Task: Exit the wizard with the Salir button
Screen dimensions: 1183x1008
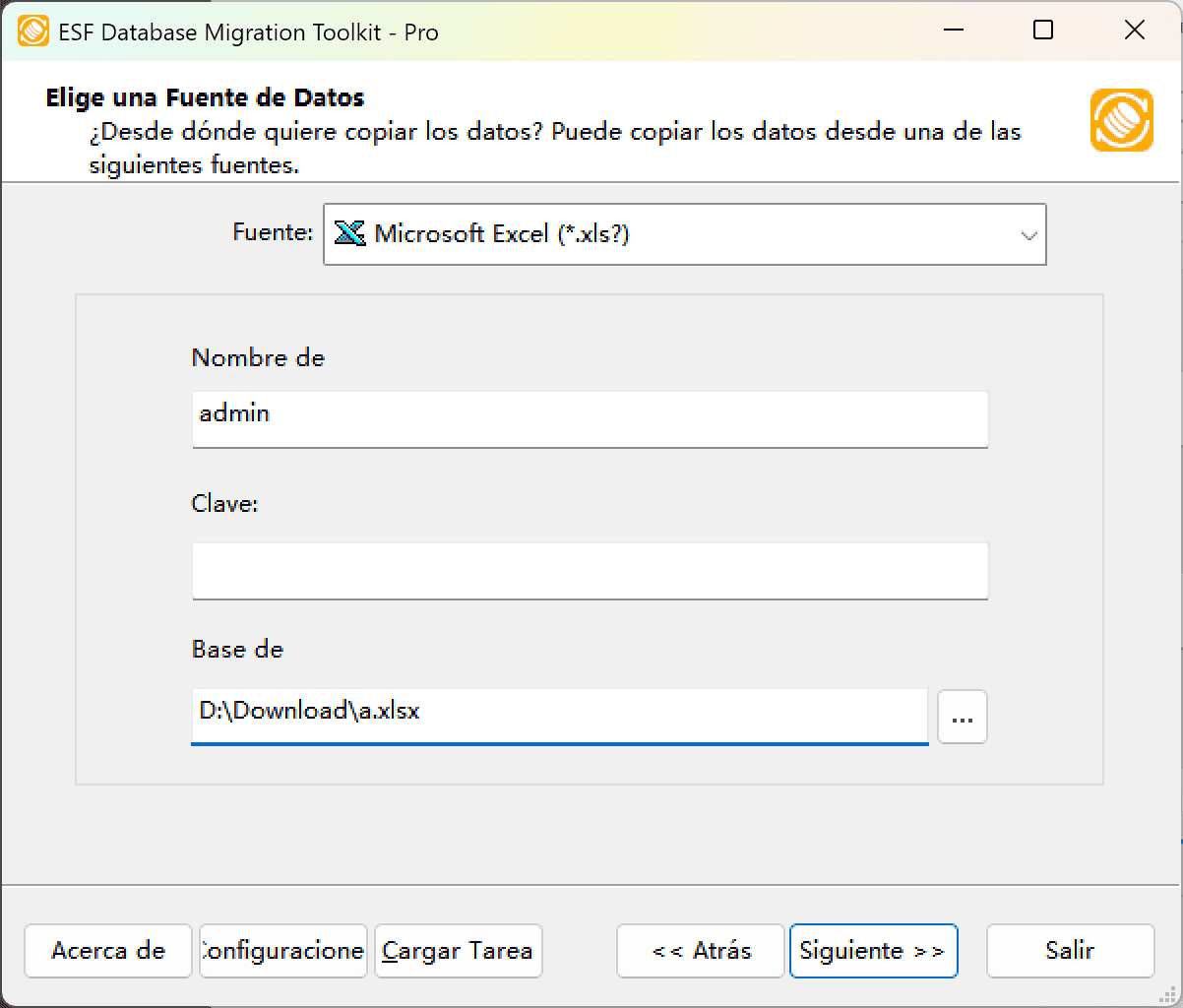Action: pyautogui.click(x=1070, y=951)
